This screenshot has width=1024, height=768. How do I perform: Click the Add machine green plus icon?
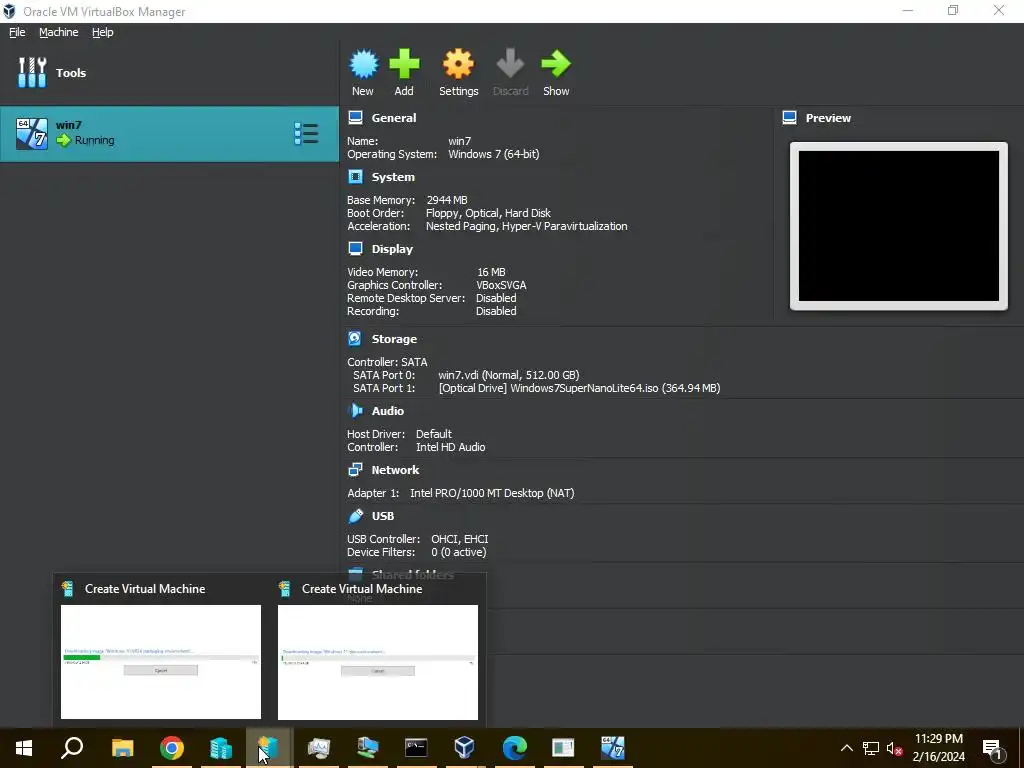click(x=404, y=64)
